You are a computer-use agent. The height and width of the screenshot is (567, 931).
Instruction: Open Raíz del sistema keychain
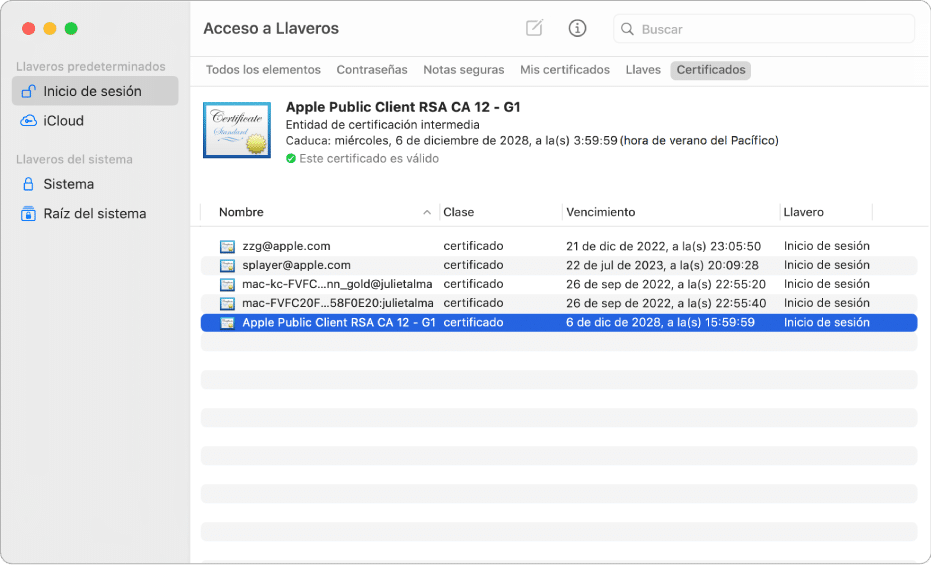(x=95, y=214)
